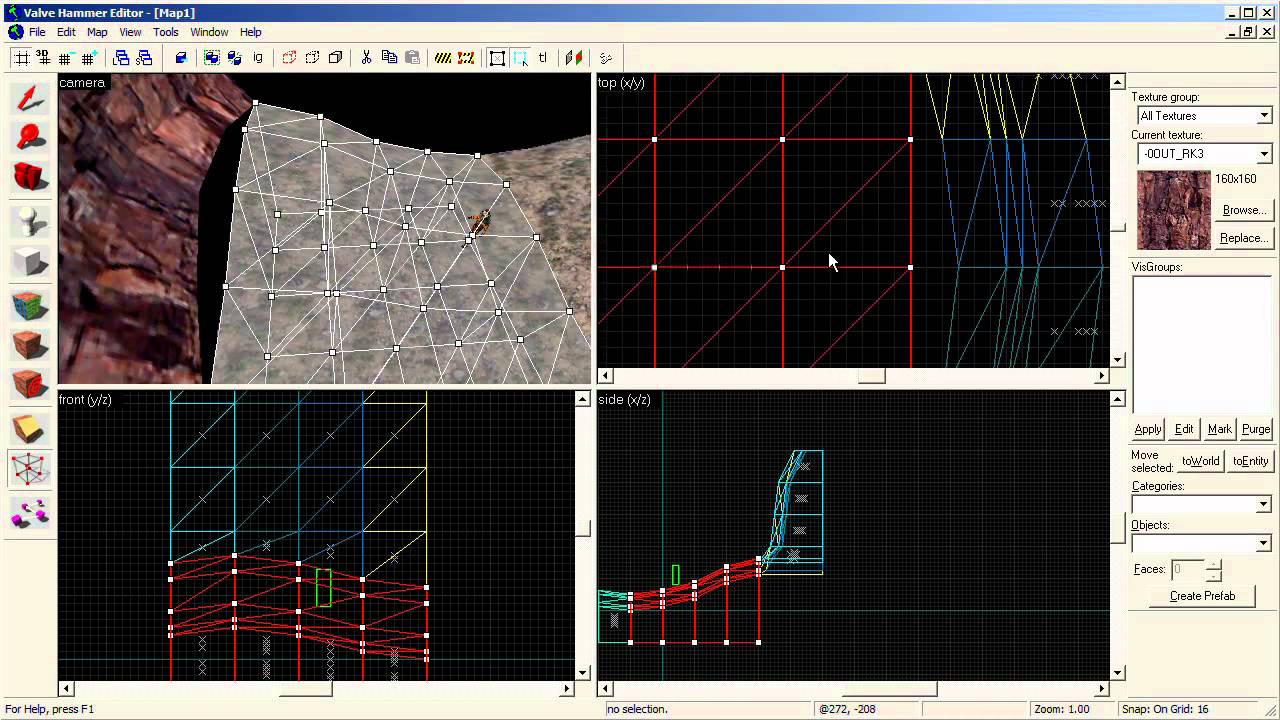This screenshot has width=1280, height=720.
Task: Open the Categories dropdown
Action: click(1264, 505)
